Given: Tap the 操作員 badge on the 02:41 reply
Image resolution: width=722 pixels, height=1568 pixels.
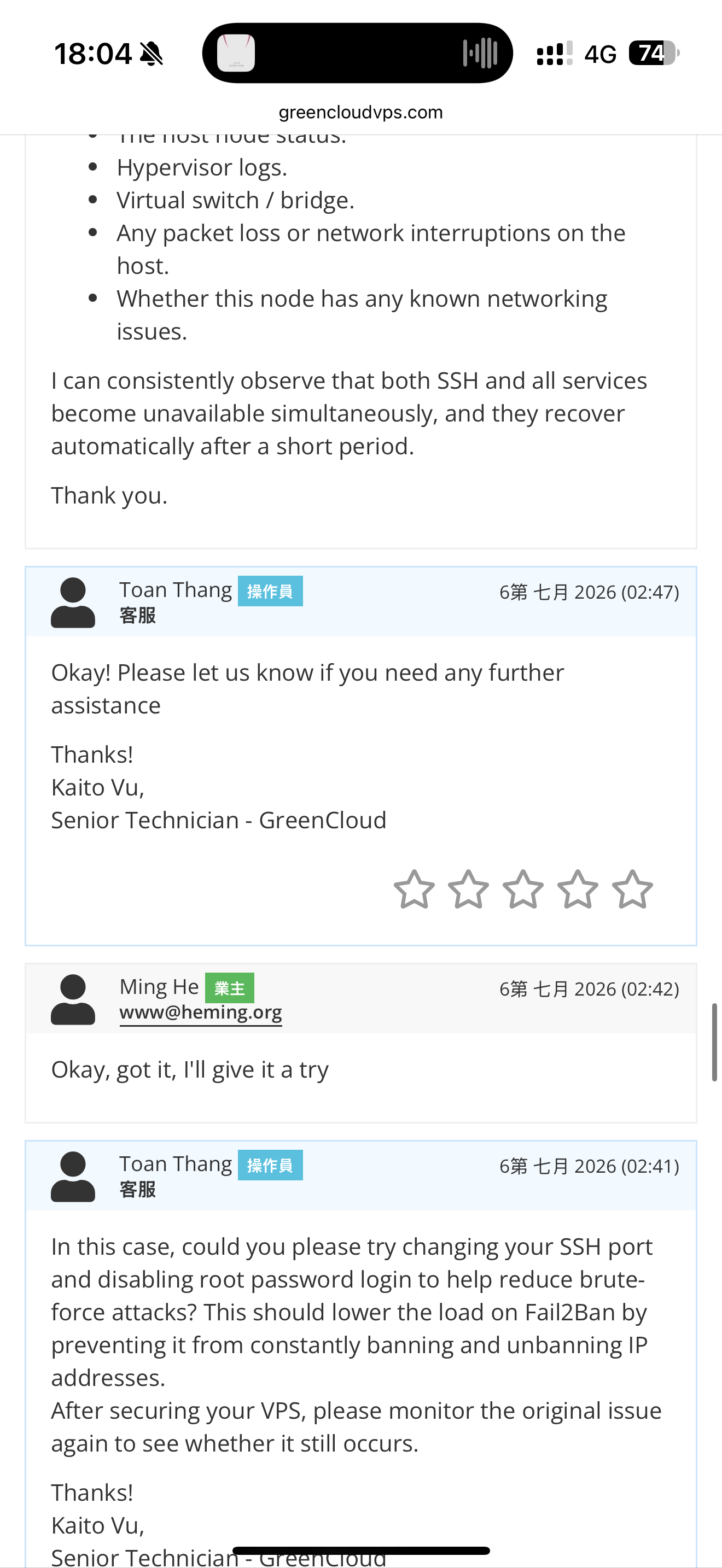Looking at the screenshot, I should tap(270, 1165).
